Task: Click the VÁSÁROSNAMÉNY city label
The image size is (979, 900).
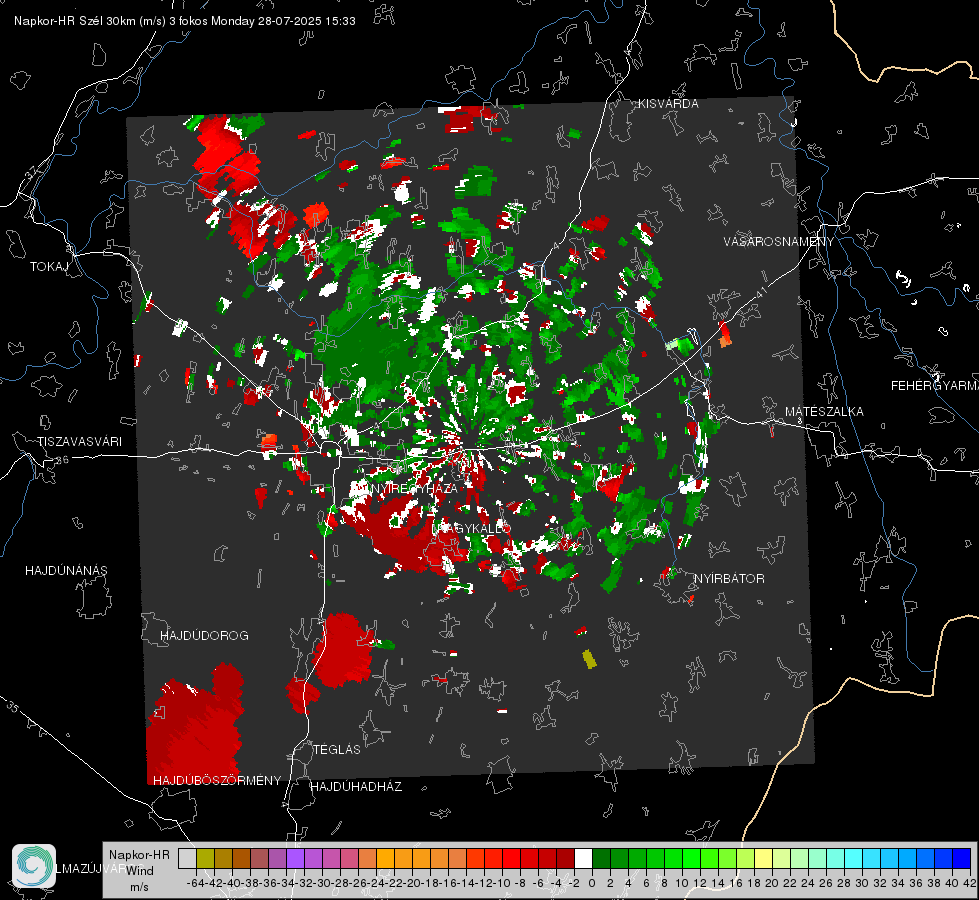Action: (779, 241)
